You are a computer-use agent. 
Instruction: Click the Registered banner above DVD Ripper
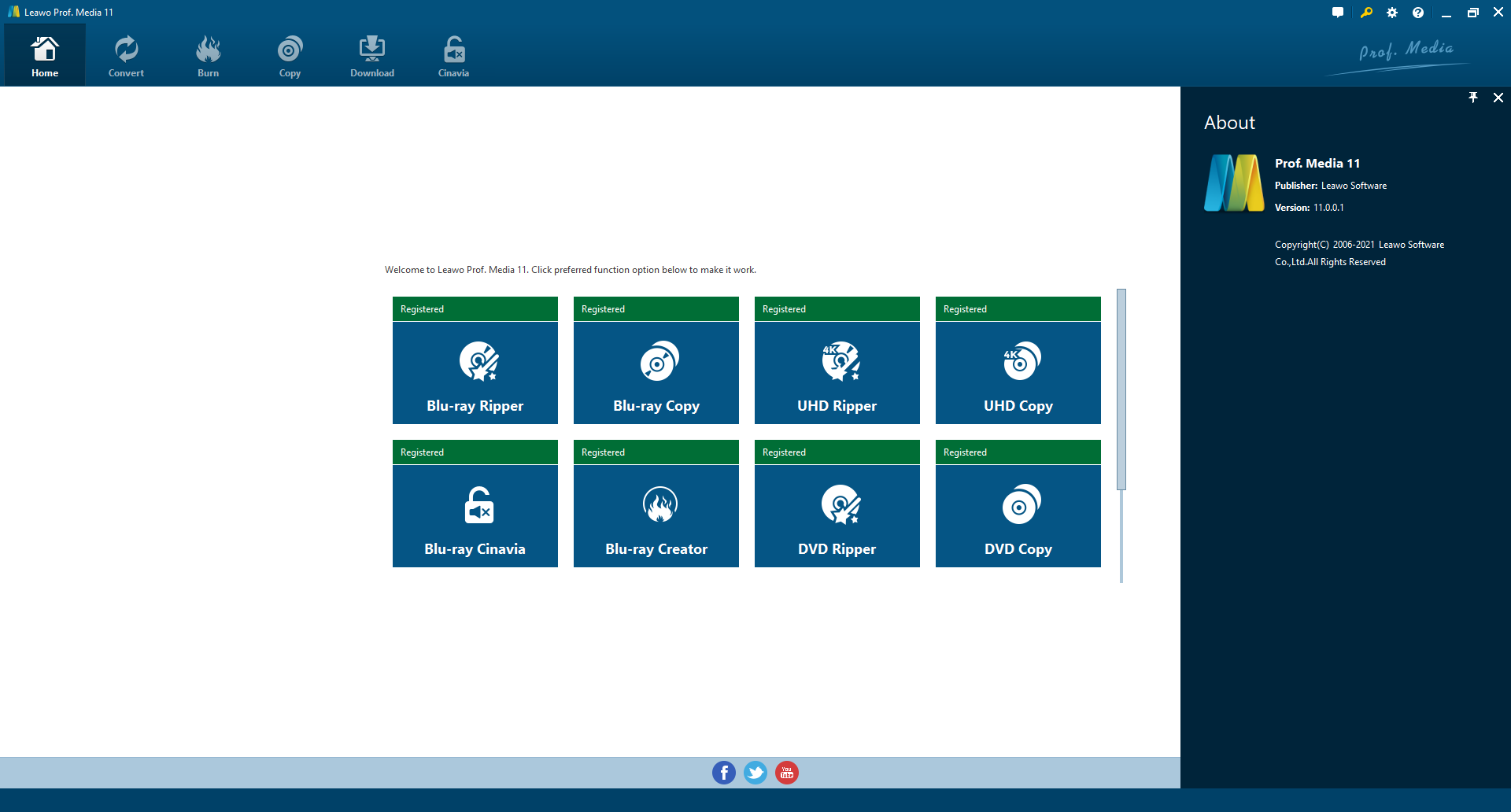(x=837, y=452)
